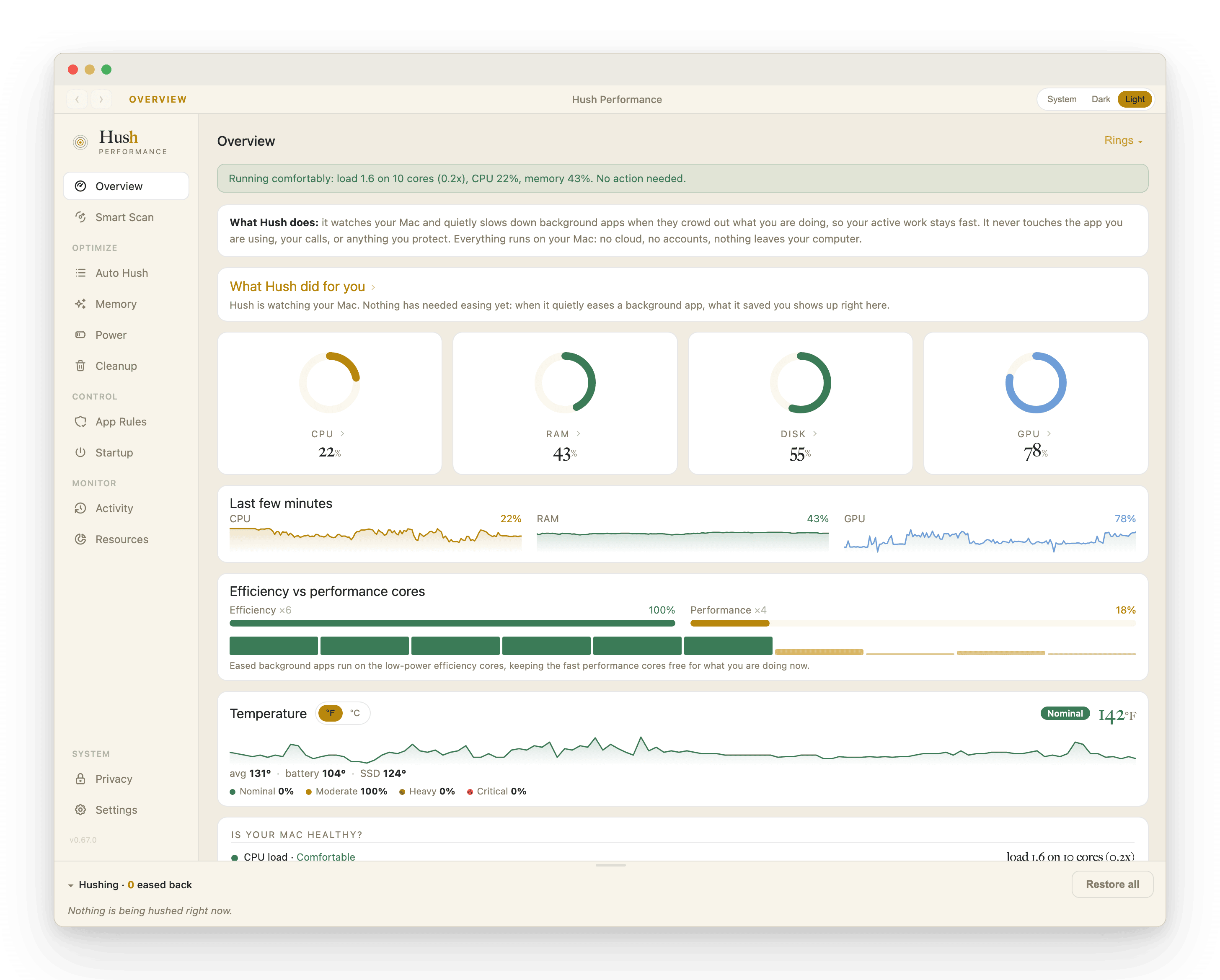Screen dimensions: 1220x980
Task: Click Critical 0% legend entry
Action: (x=497, y=791)
